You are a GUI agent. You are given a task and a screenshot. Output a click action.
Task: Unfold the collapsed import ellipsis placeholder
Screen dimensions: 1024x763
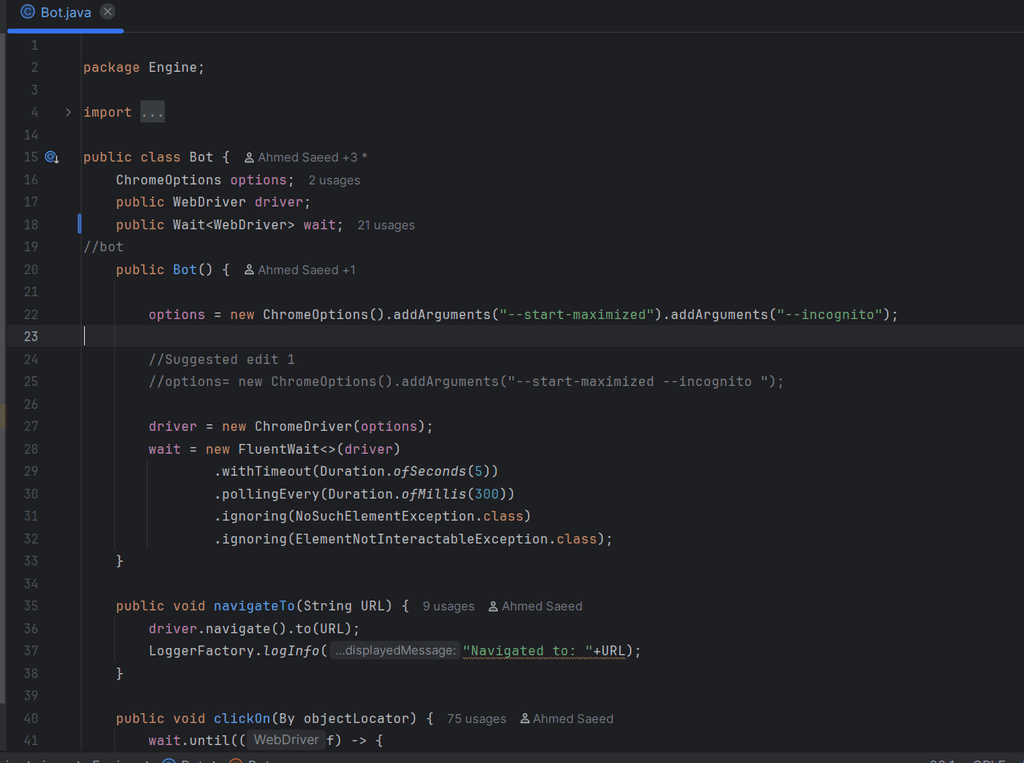coord(152,112)
